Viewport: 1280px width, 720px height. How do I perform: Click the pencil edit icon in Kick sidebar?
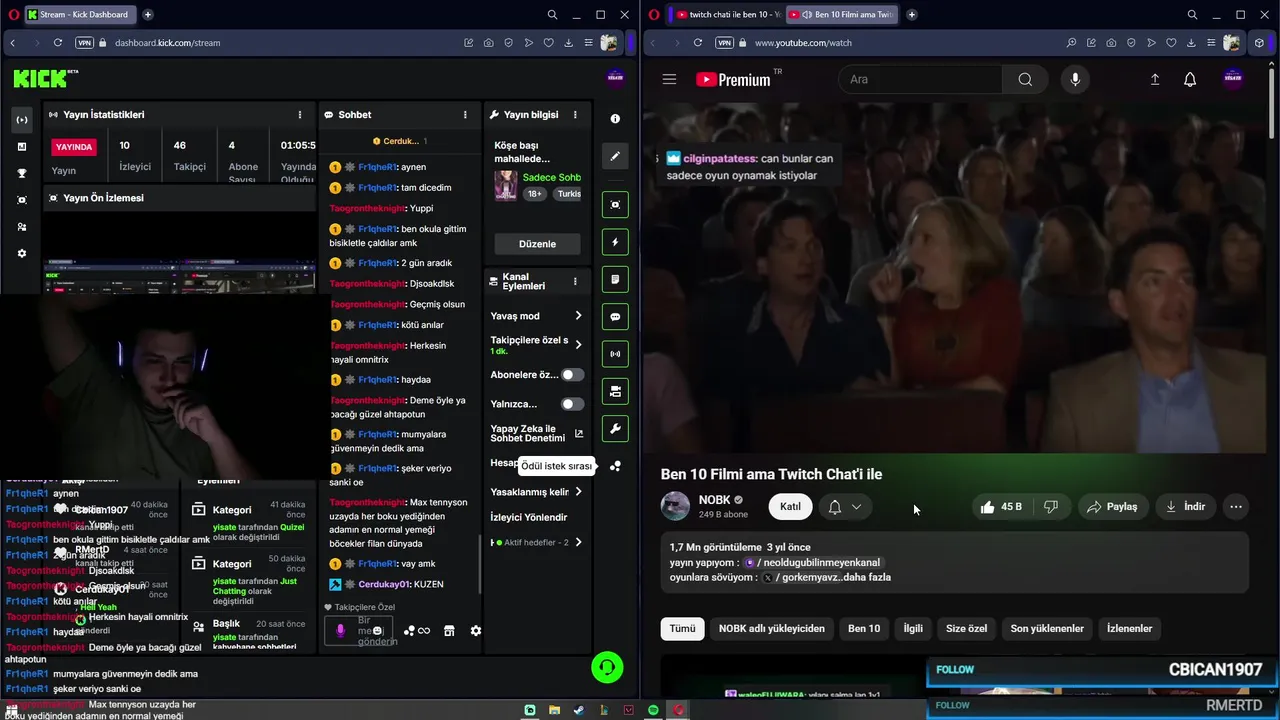[615, 156]
